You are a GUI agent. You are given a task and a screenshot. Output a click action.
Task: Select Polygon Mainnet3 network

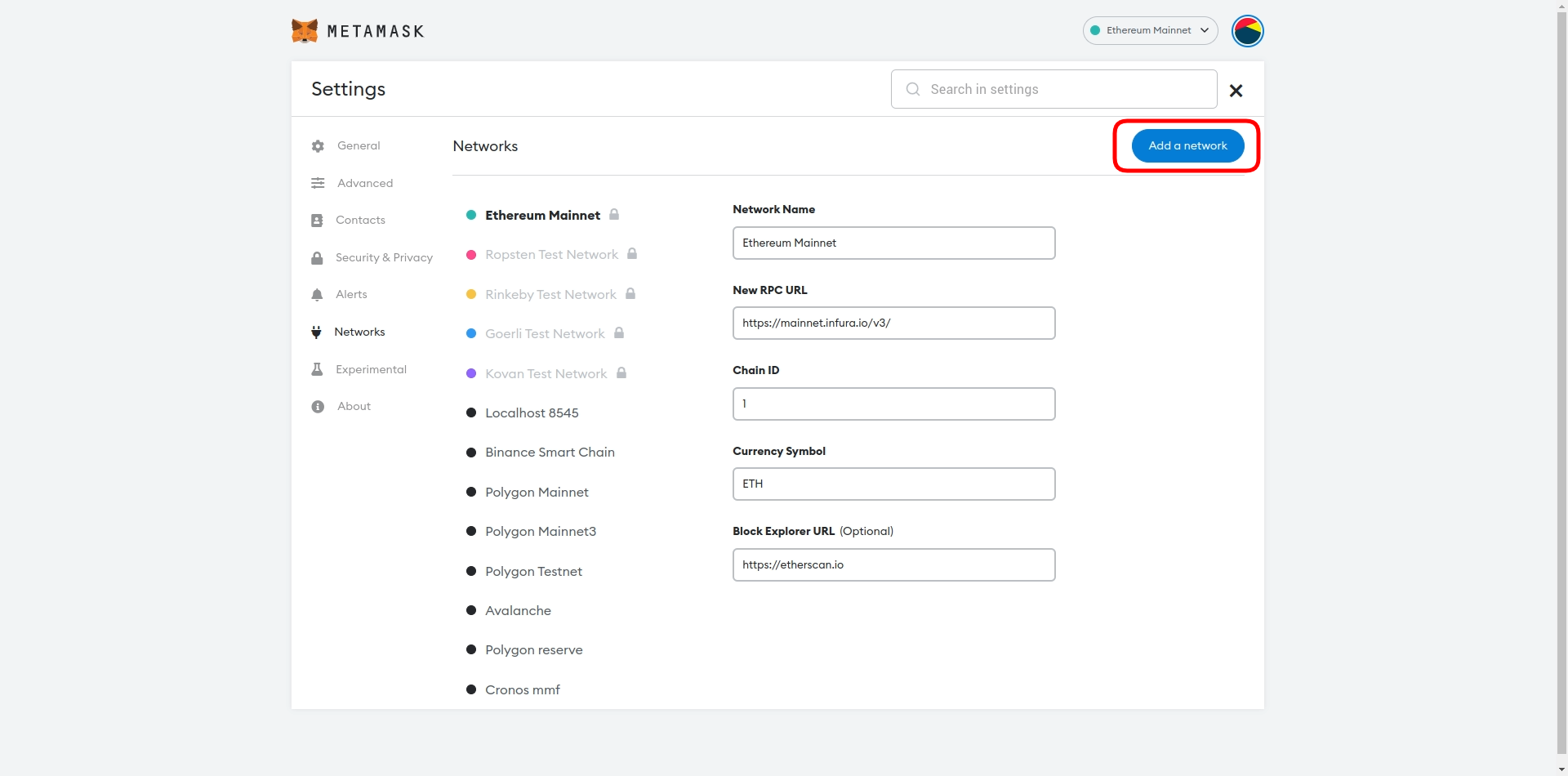click(x=541, y=531)
